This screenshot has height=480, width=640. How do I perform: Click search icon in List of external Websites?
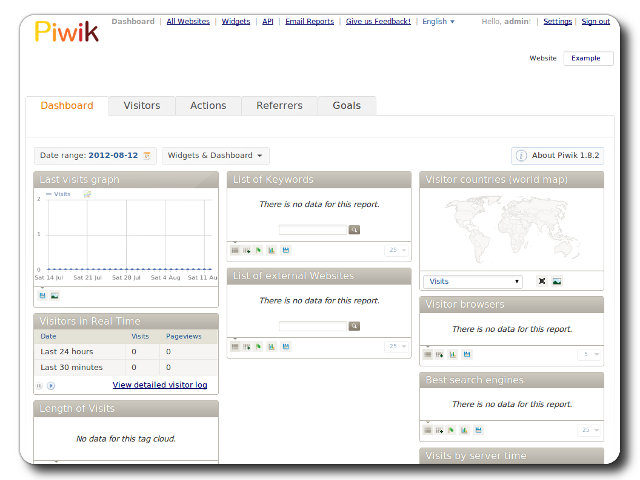click(x=354, y=326)
